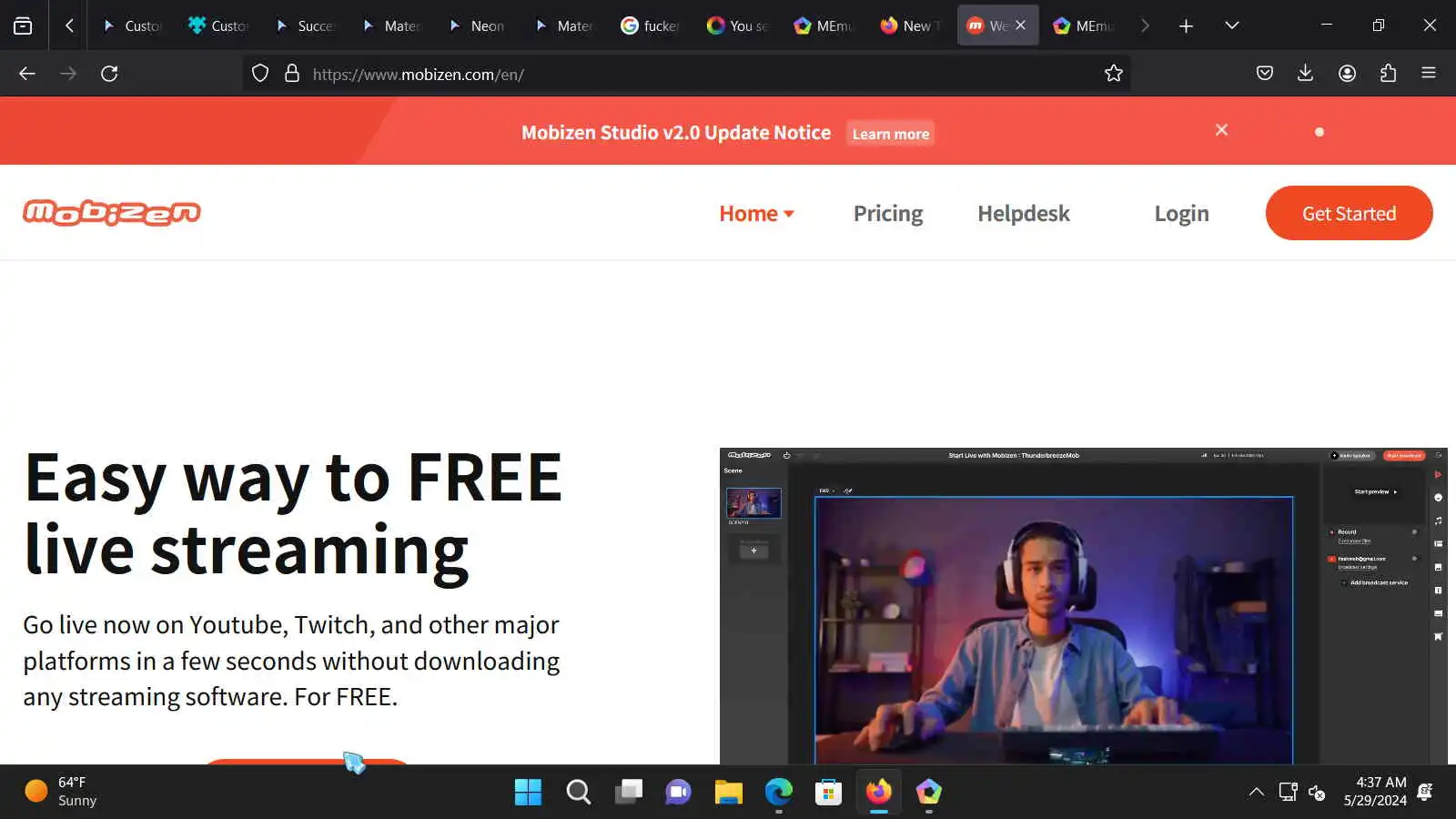The height and width of the screenshot is (819, 1456).
Task: Open the Helpdesk page
Action: (1024, 213)
